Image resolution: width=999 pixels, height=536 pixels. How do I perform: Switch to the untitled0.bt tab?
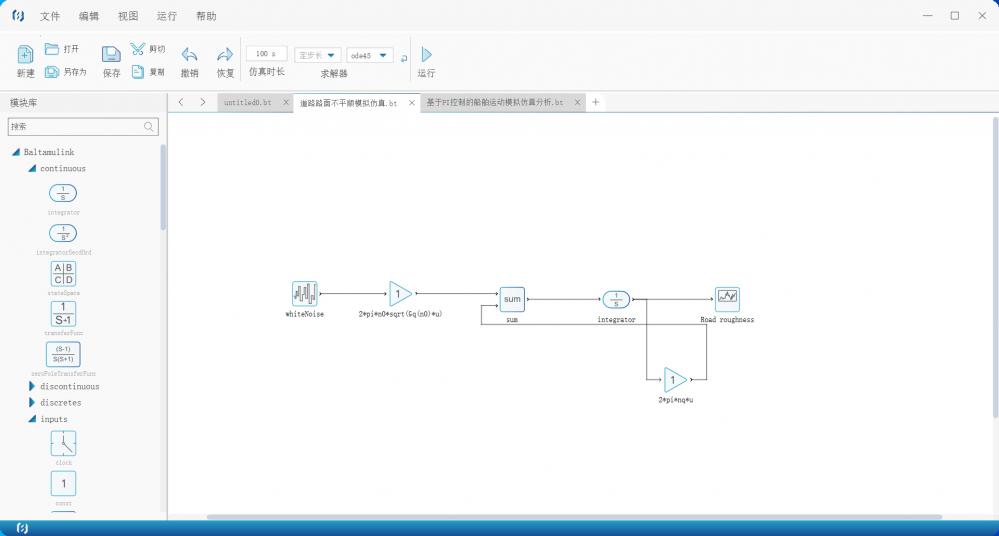pos(247,102)
